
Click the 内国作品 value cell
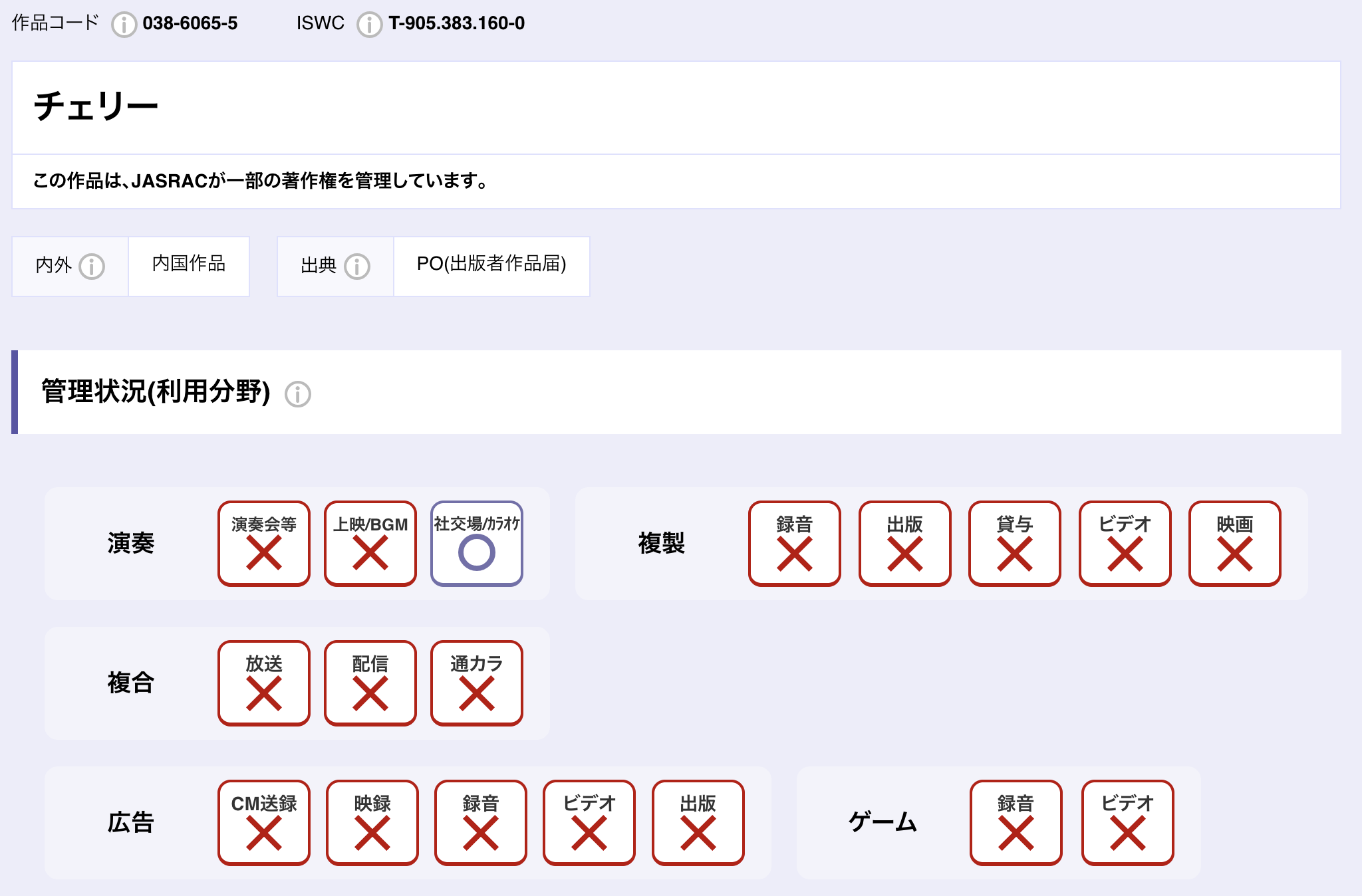(189, 264)
